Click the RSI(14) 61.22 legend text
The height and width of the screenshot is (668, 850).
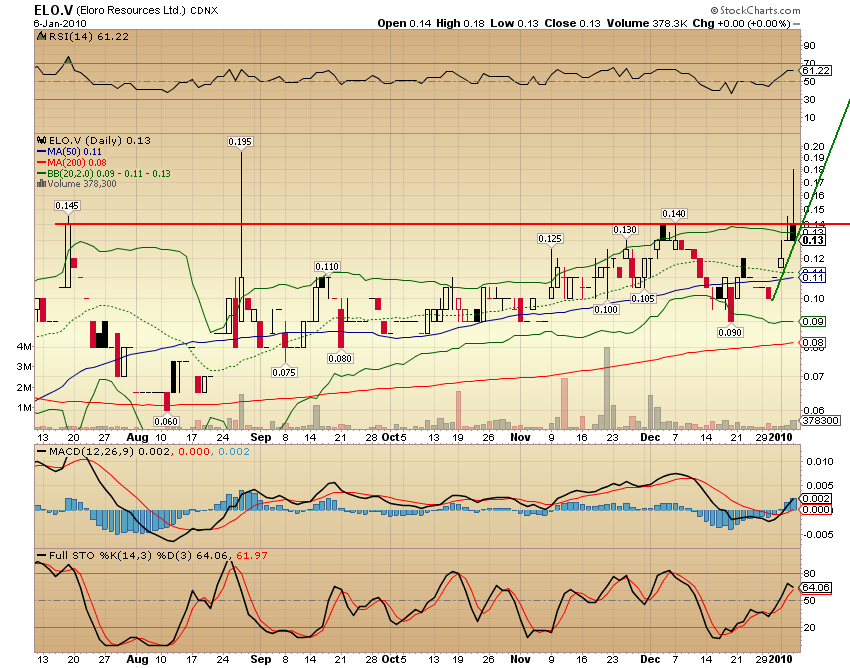click(x=89, y=36)
